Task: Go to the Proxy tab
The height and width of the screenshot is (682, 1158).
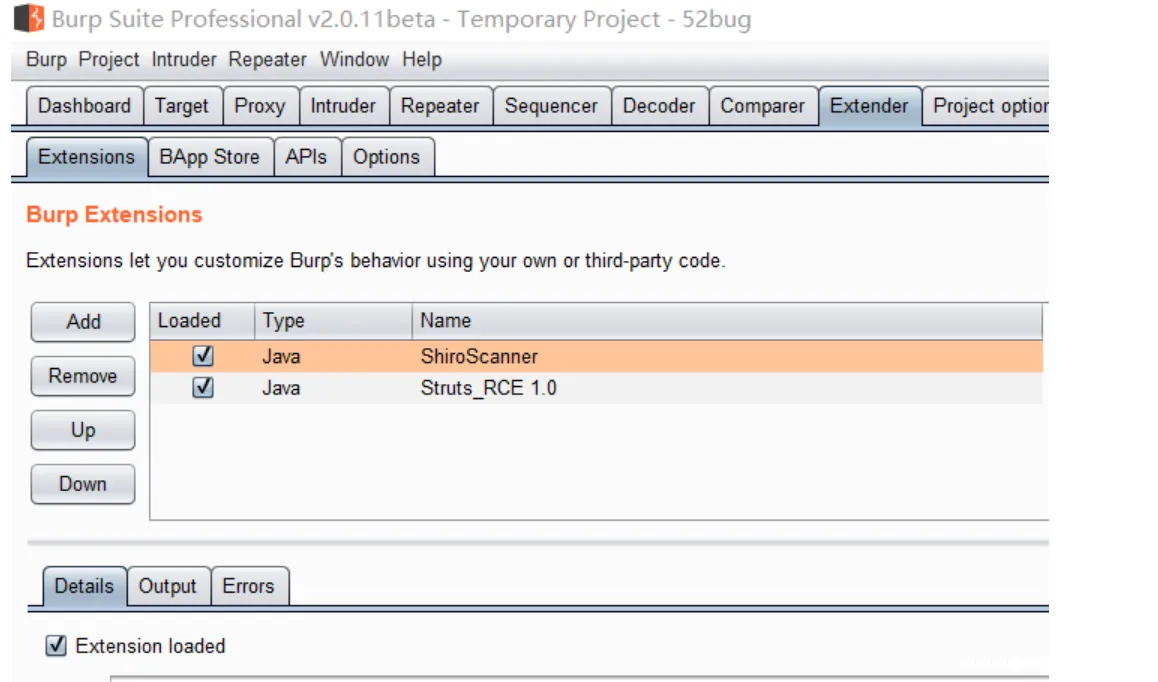Action: click(x=259, y=106)
